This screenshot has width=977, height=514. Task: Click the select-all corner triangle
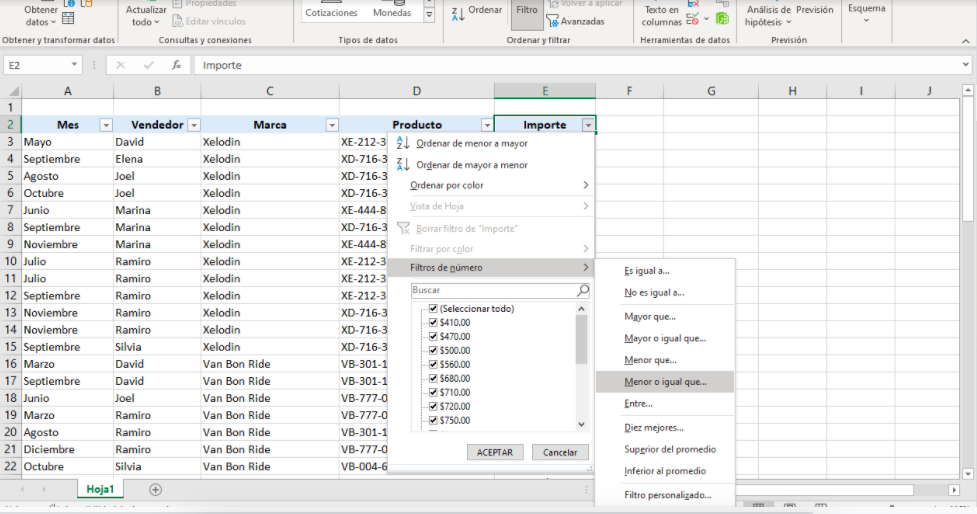[x=12, y=91]
